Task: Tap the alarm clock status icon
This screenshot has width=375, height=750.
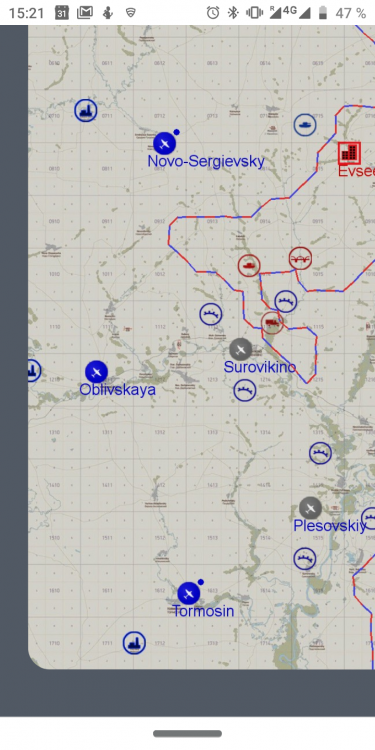Action: pos(213,12)
